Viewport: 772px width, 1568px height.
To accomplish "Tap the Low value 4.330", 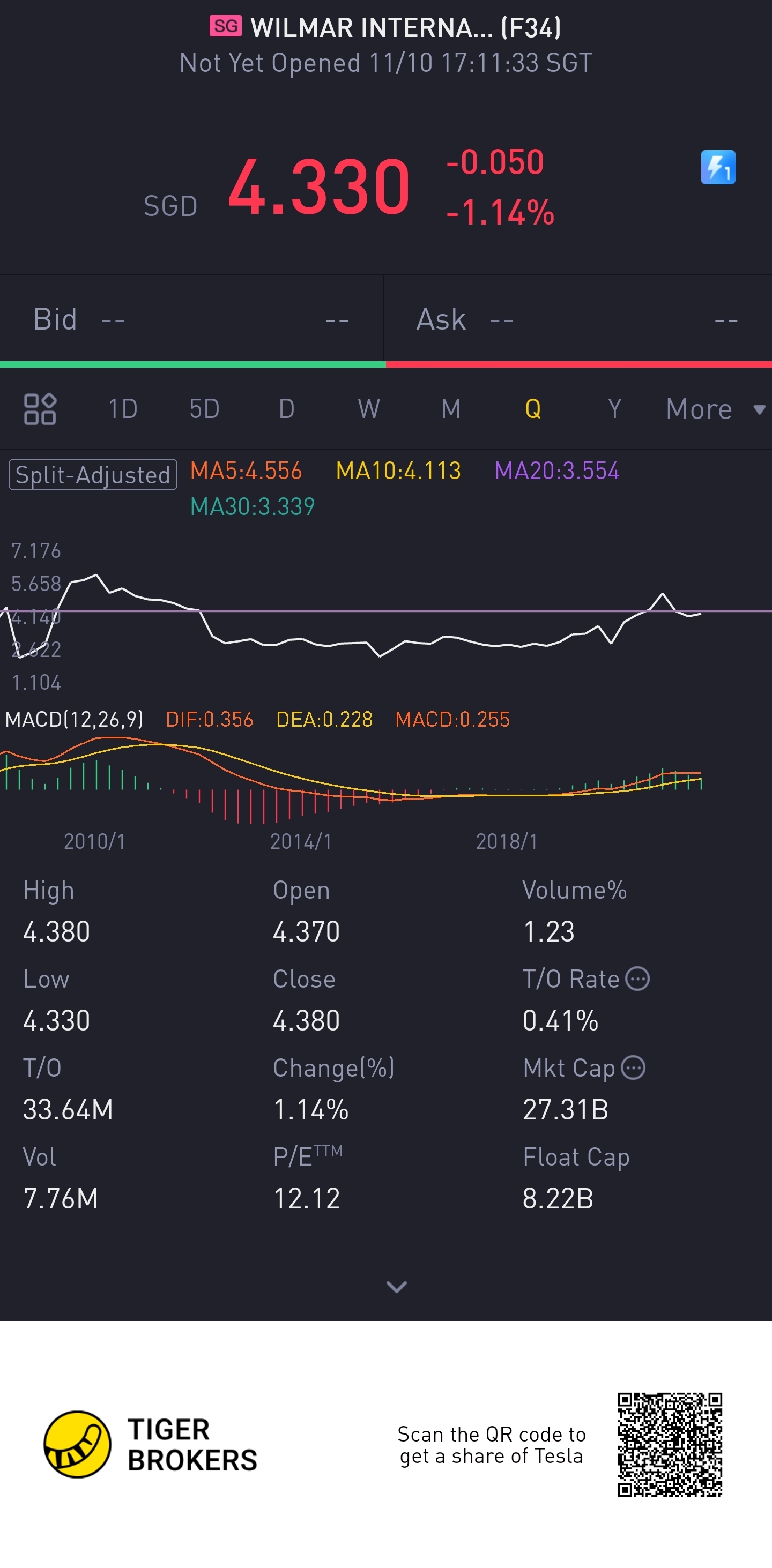I will pos(57,1021).
